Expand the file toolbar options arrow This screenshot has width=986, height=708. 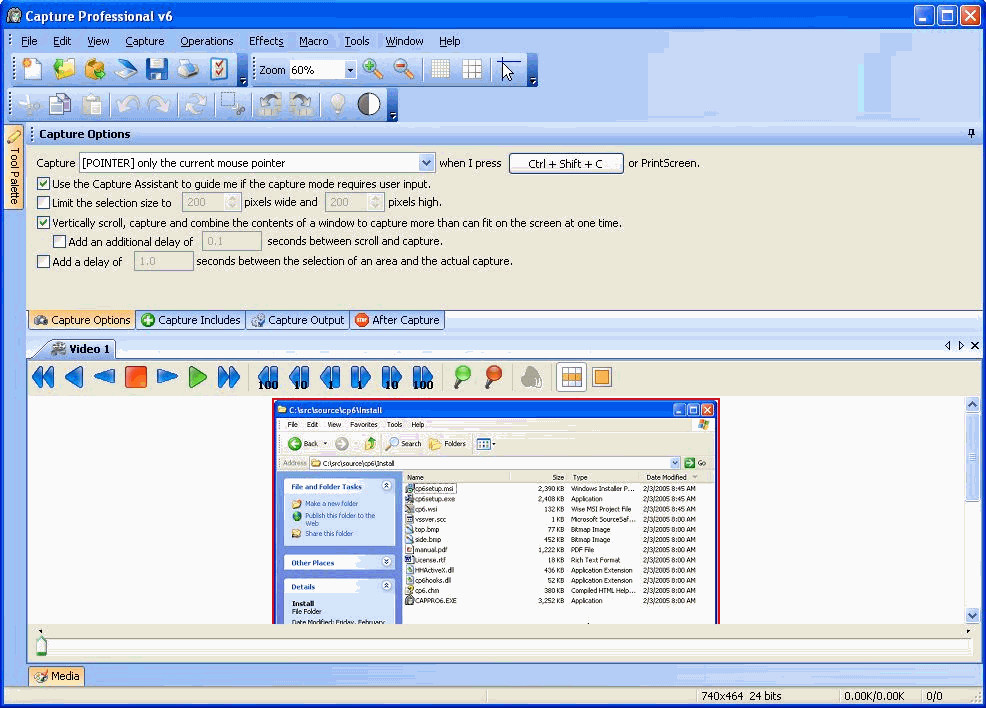[x=243, y=69]
